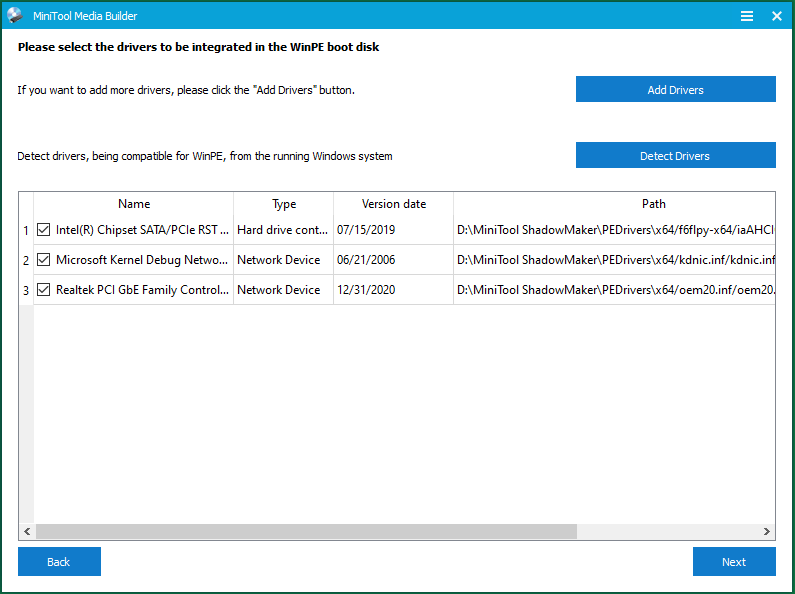This screenshot has width=795, height=594.
Task: Uncheck the Microsoft Kernel Debug Network driver
Action: tap(43, 260)
